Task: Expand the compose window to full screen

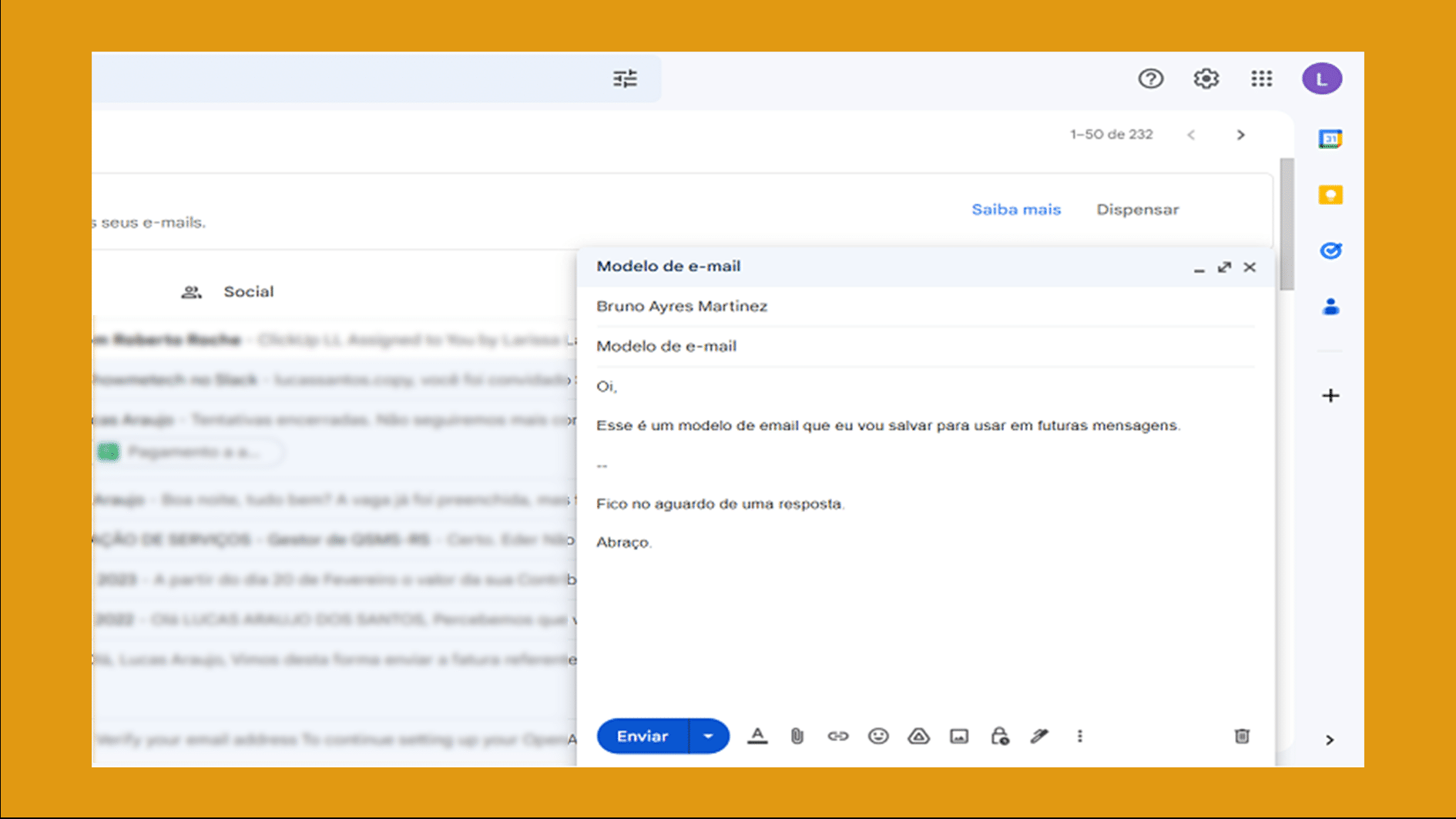Action: coord(1224,267)
